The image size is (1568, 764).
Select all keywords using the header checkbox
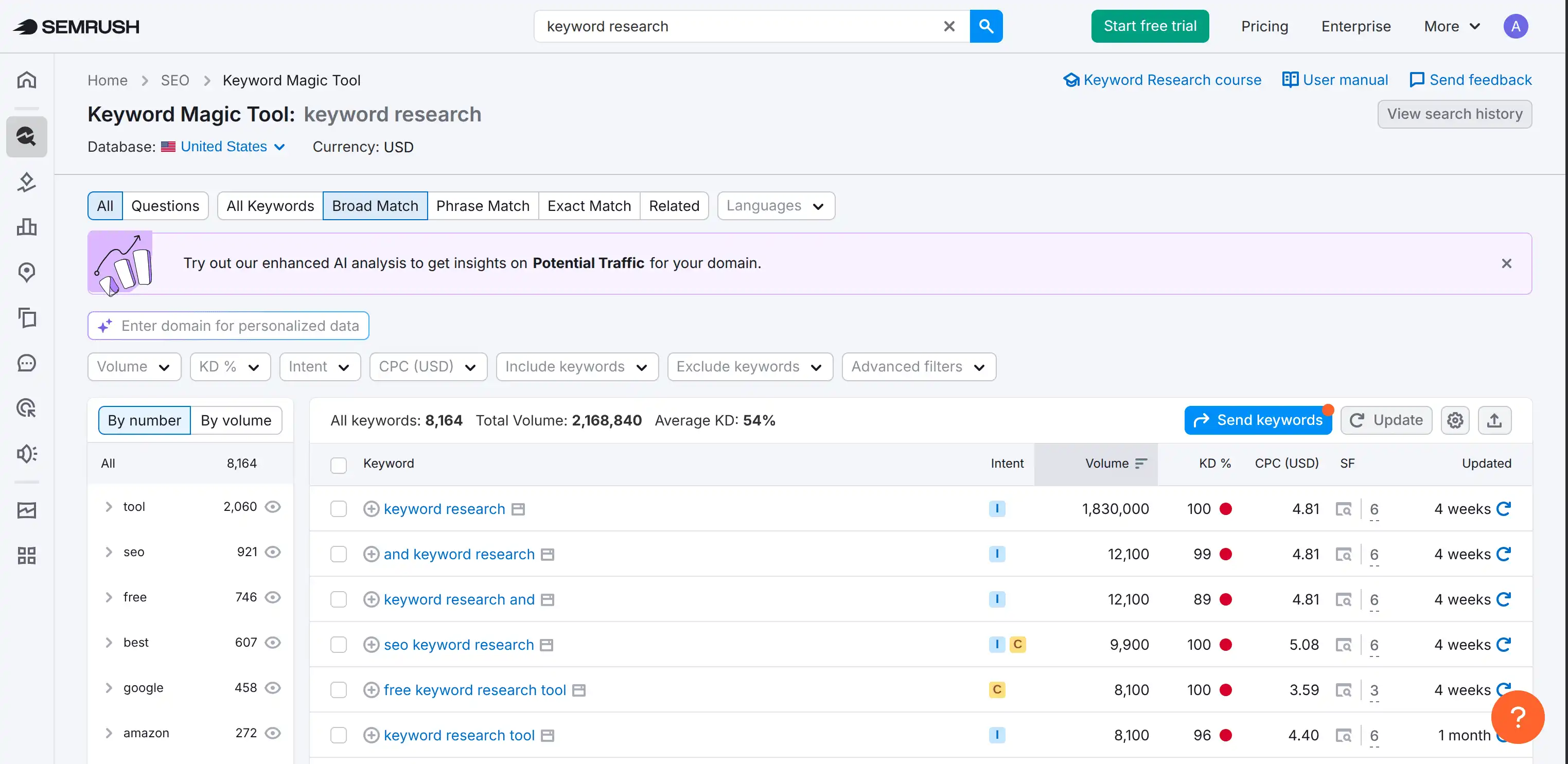pos(339,465)
